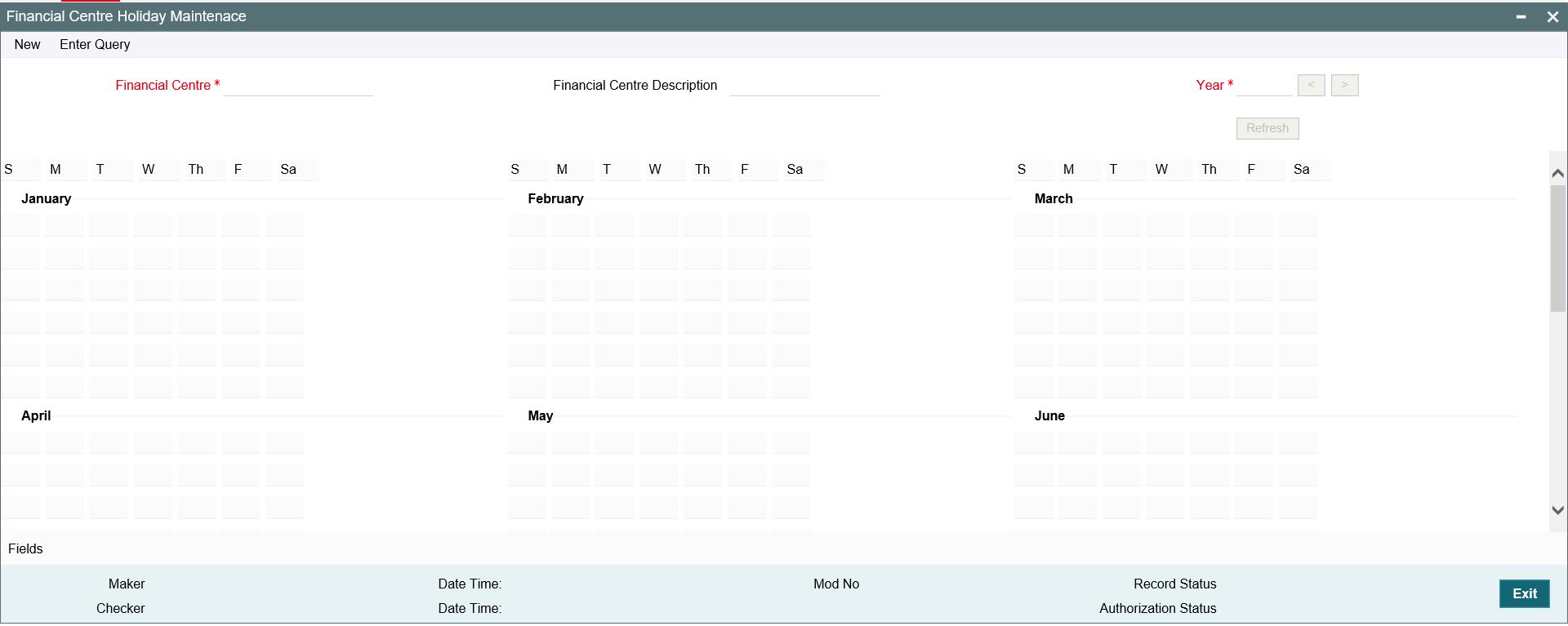Select the June month heading
Viewport: 1568px width, 626px height.
1049,416
